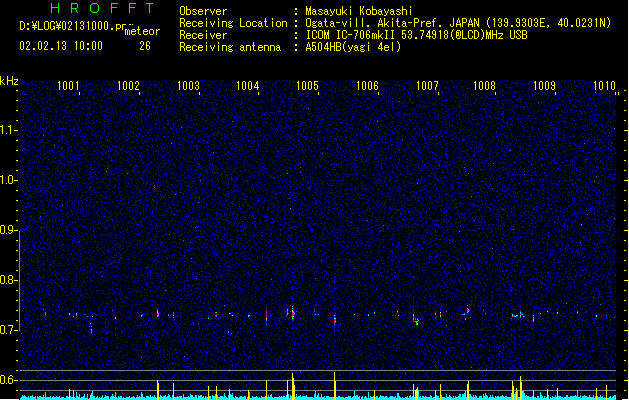Click the red echo below 1005 marker
This screenshot has width=629, height=400.
click(x=335, y=320)
